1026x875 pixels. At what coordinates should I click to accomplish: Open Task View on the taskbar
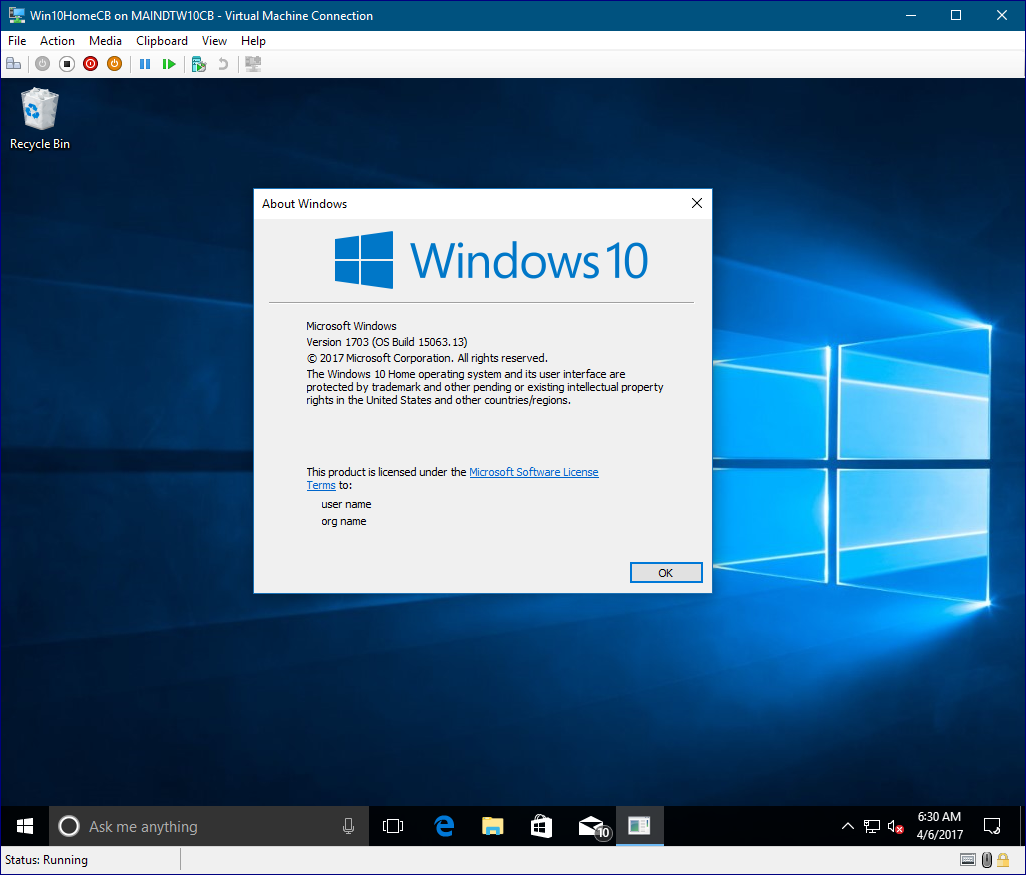(393, 826)
